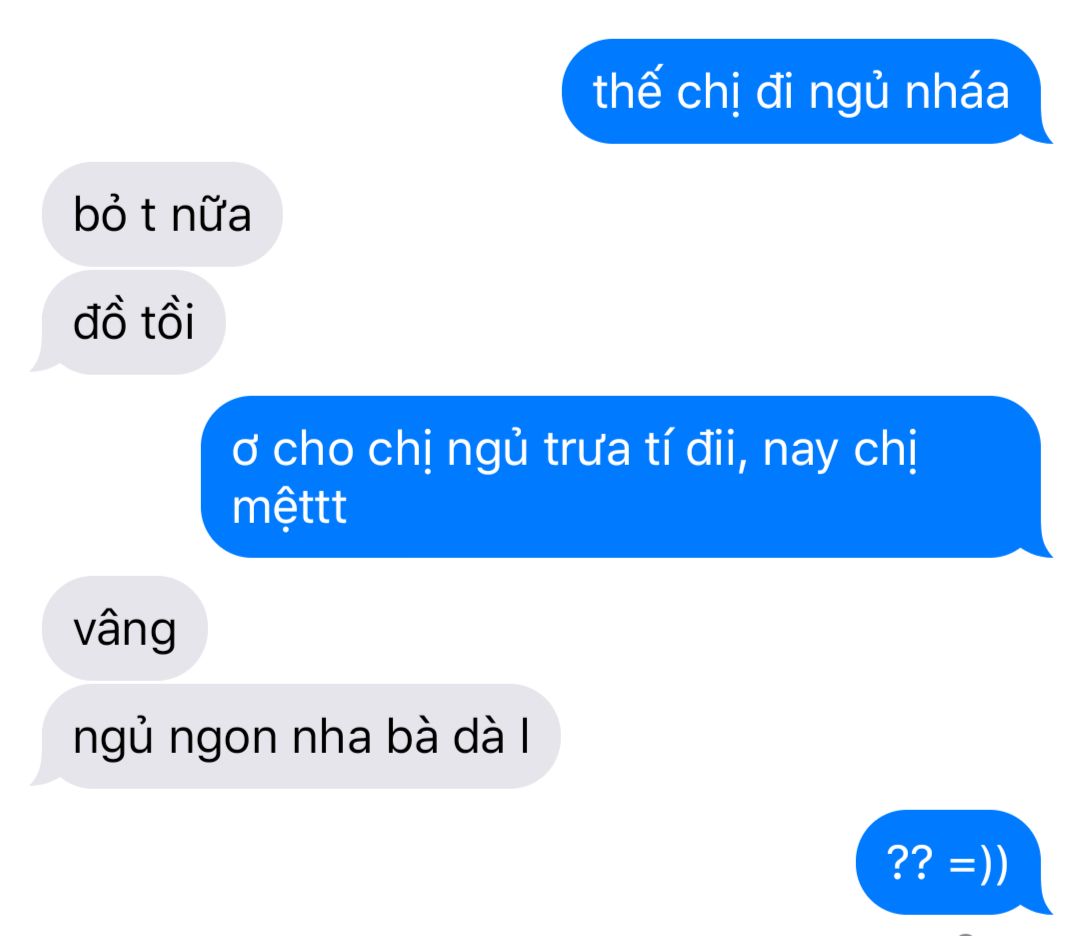Viewport: 1080px width, 936px height.
Task: Click the "??" question marks in the last bubble
Action: pos(909,862)
